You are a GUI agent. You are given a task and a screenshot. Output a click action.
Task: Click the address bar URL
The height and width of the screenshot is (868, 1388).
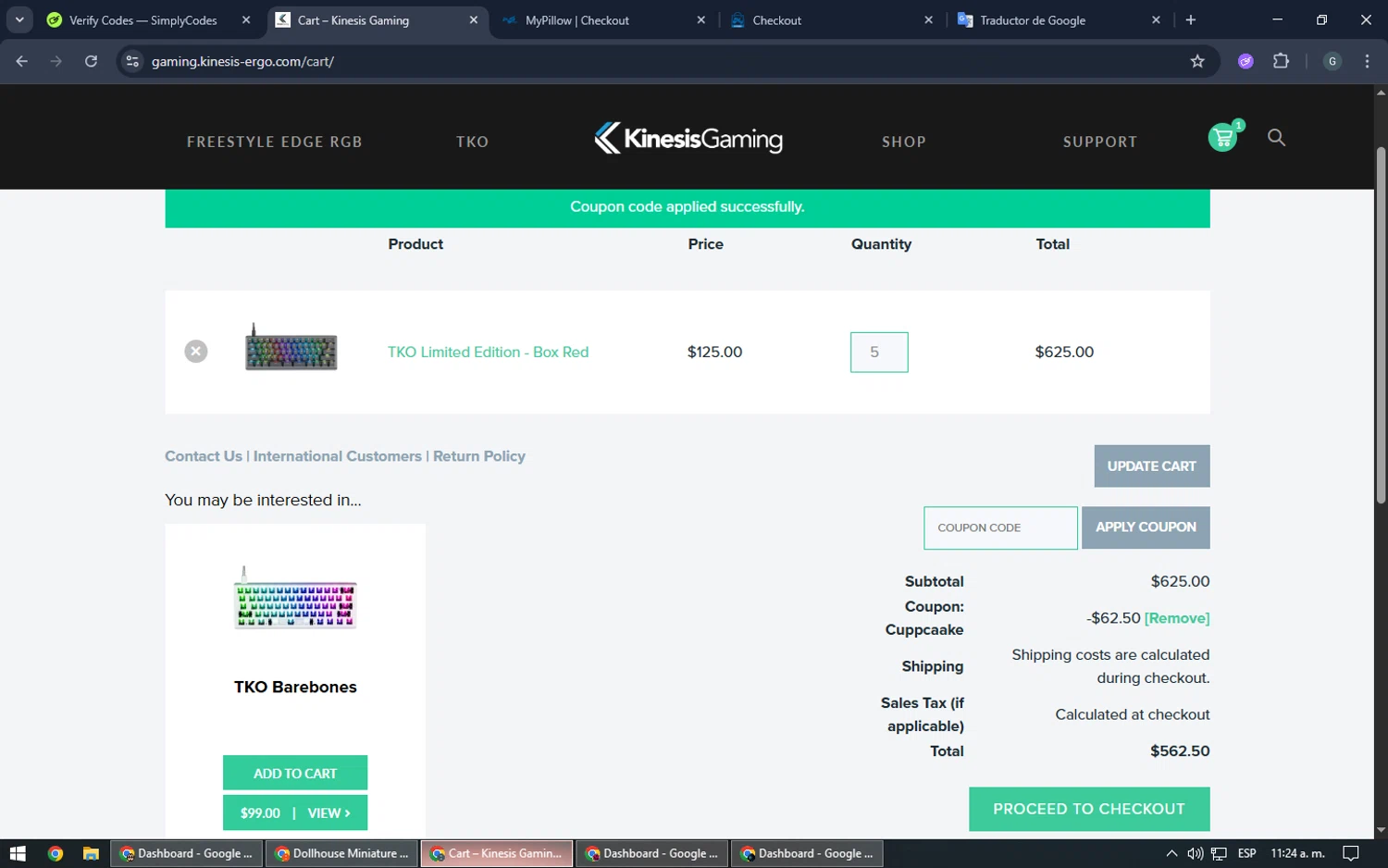(242, 61)
